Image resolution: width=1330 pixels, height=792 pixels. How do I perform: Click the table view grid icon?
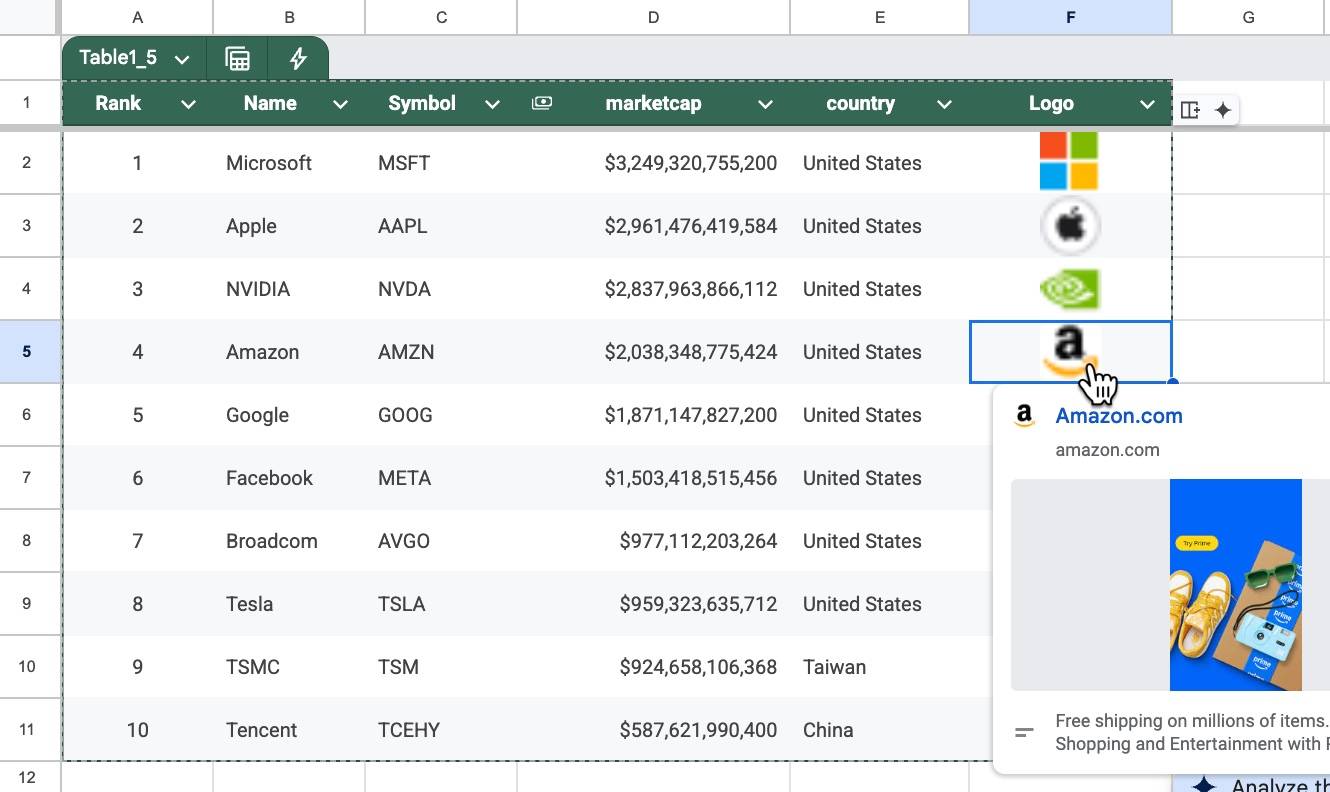(238, 58)
